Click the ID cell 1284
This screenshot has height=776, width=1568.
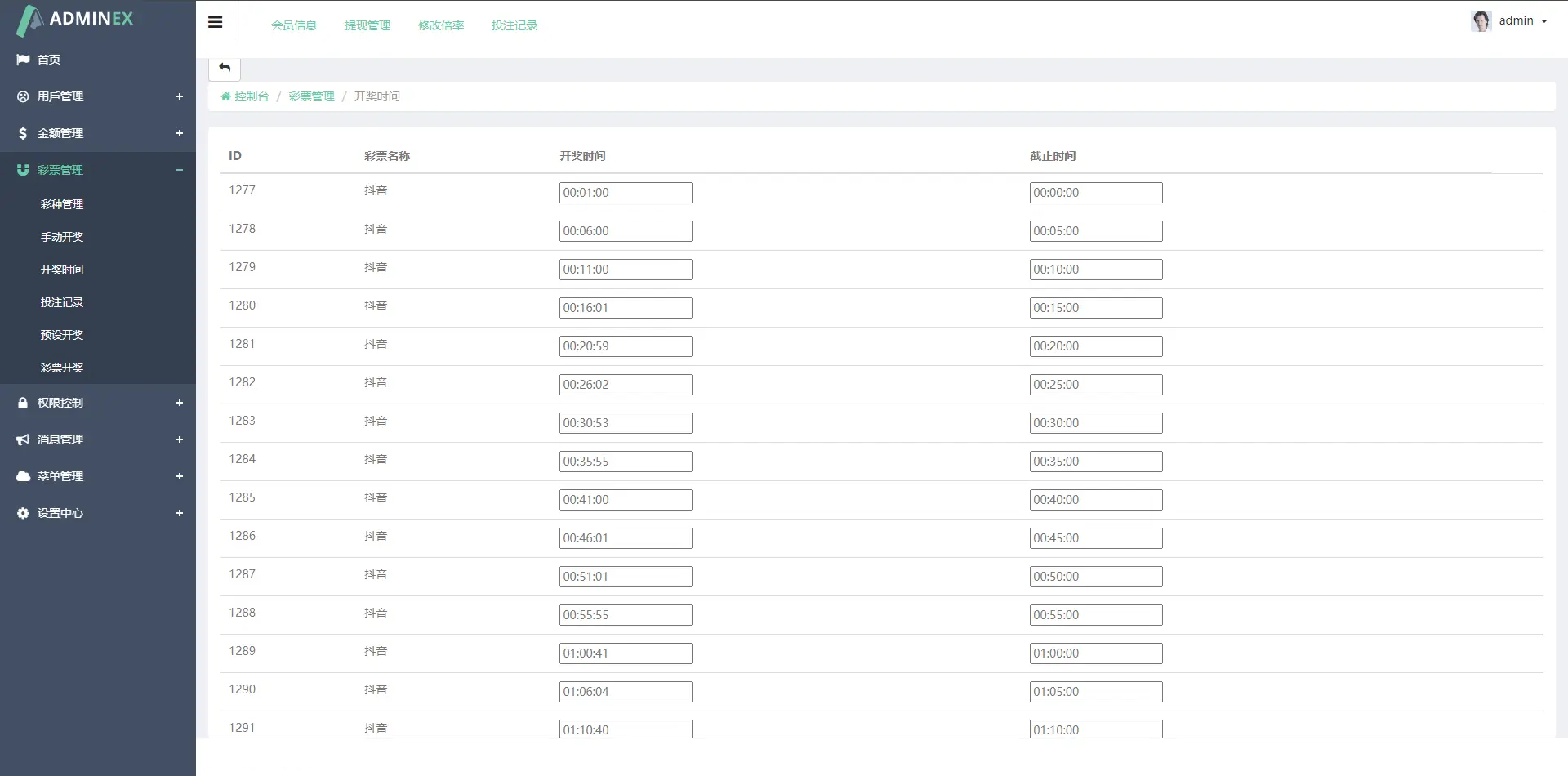tap(242, 459)
